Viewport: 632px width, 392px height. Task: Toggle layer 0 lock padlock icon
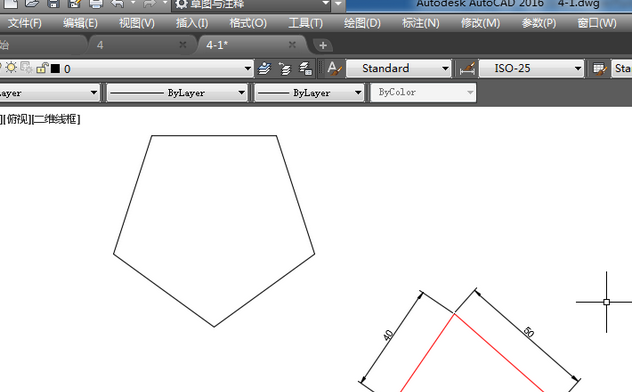[42, 68]
